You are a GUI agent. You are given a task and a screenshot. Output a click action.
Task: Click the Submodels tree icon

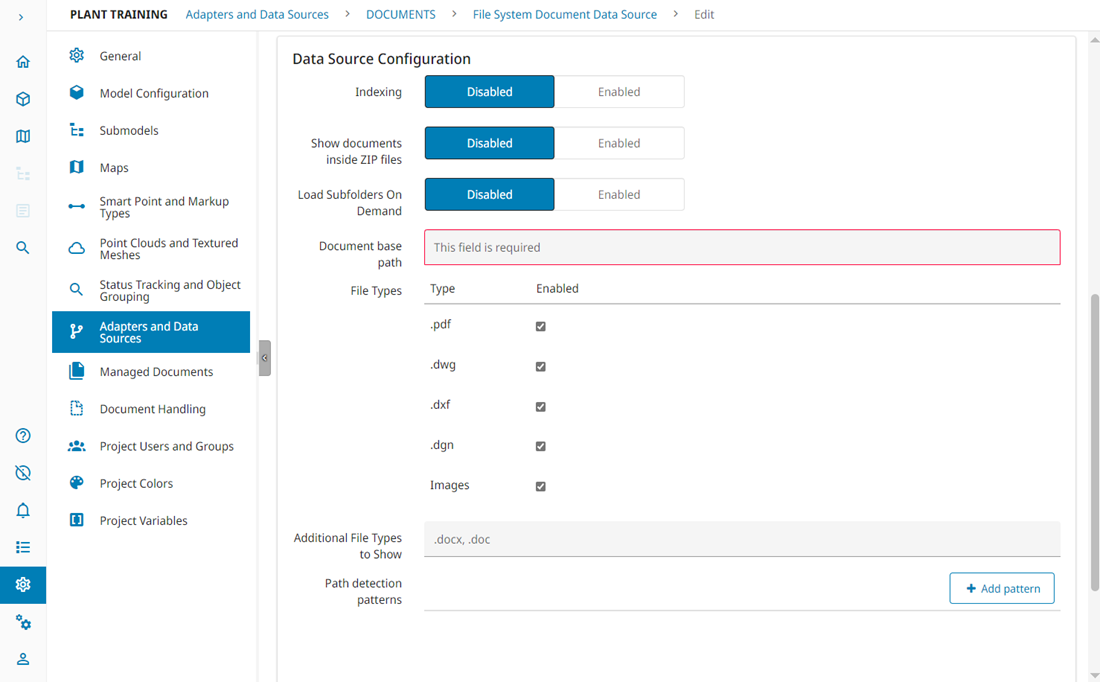(76, 130)
